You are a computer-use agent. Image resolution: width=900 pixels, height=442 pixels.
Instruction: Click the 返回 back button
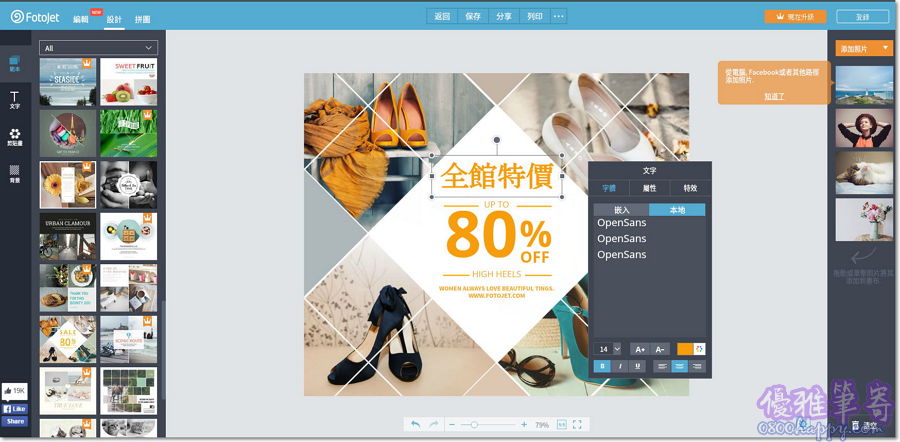coord(442,16)
